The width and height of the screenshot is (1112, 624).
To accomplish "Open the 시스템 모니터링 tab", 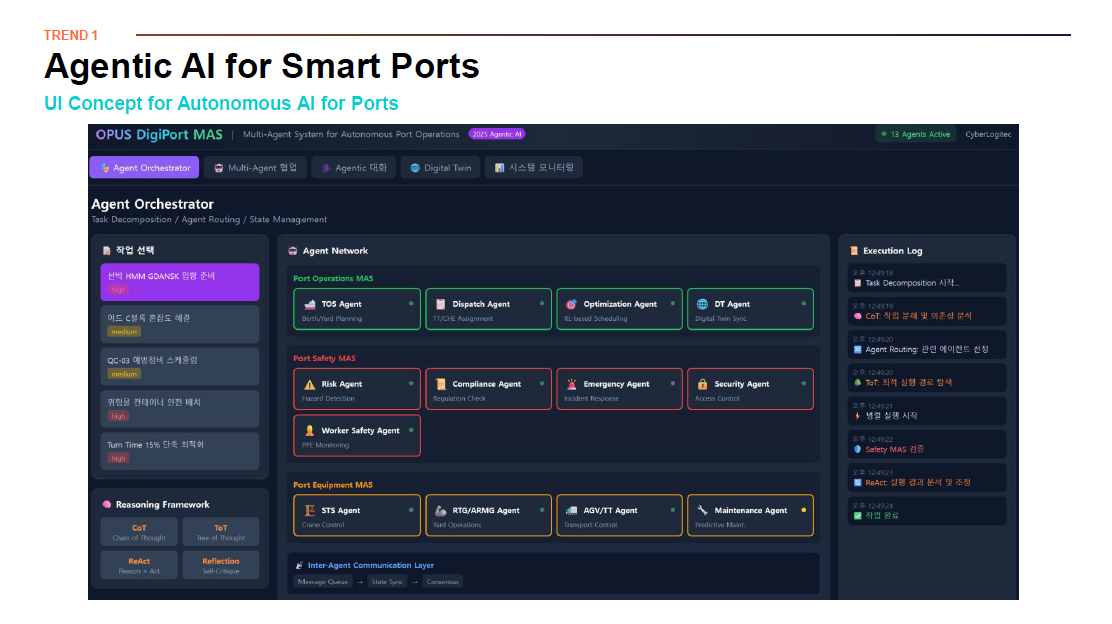I will point(533,168).
